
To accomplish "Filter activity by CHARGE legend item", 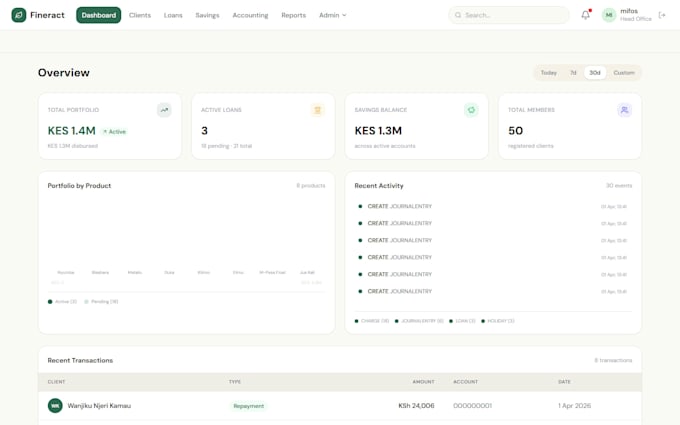I will click(x=372, y=321).
